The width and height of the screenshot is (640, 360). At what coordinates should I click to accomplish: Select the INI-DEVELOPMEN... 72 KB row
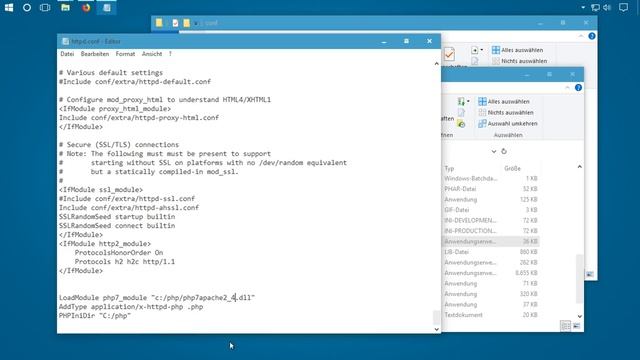coord(491,220)
